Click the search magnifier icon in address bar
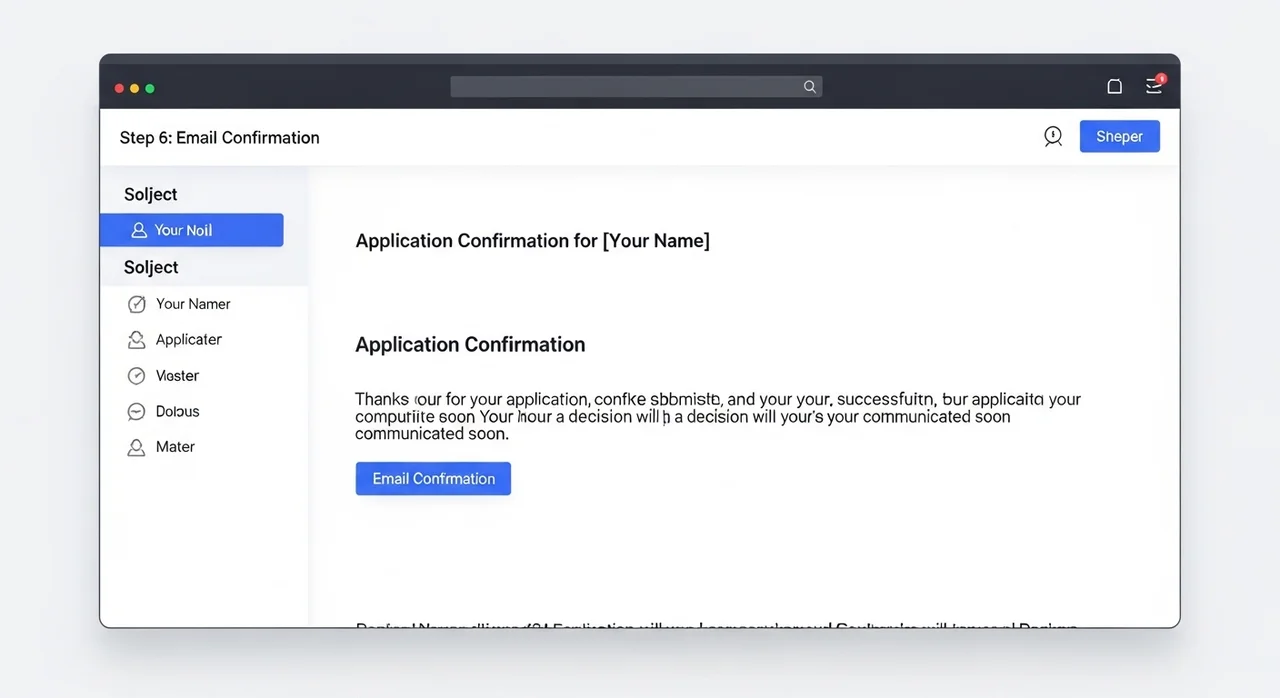Viewport: 1280px width, 698px height. [x=810, y=87]
